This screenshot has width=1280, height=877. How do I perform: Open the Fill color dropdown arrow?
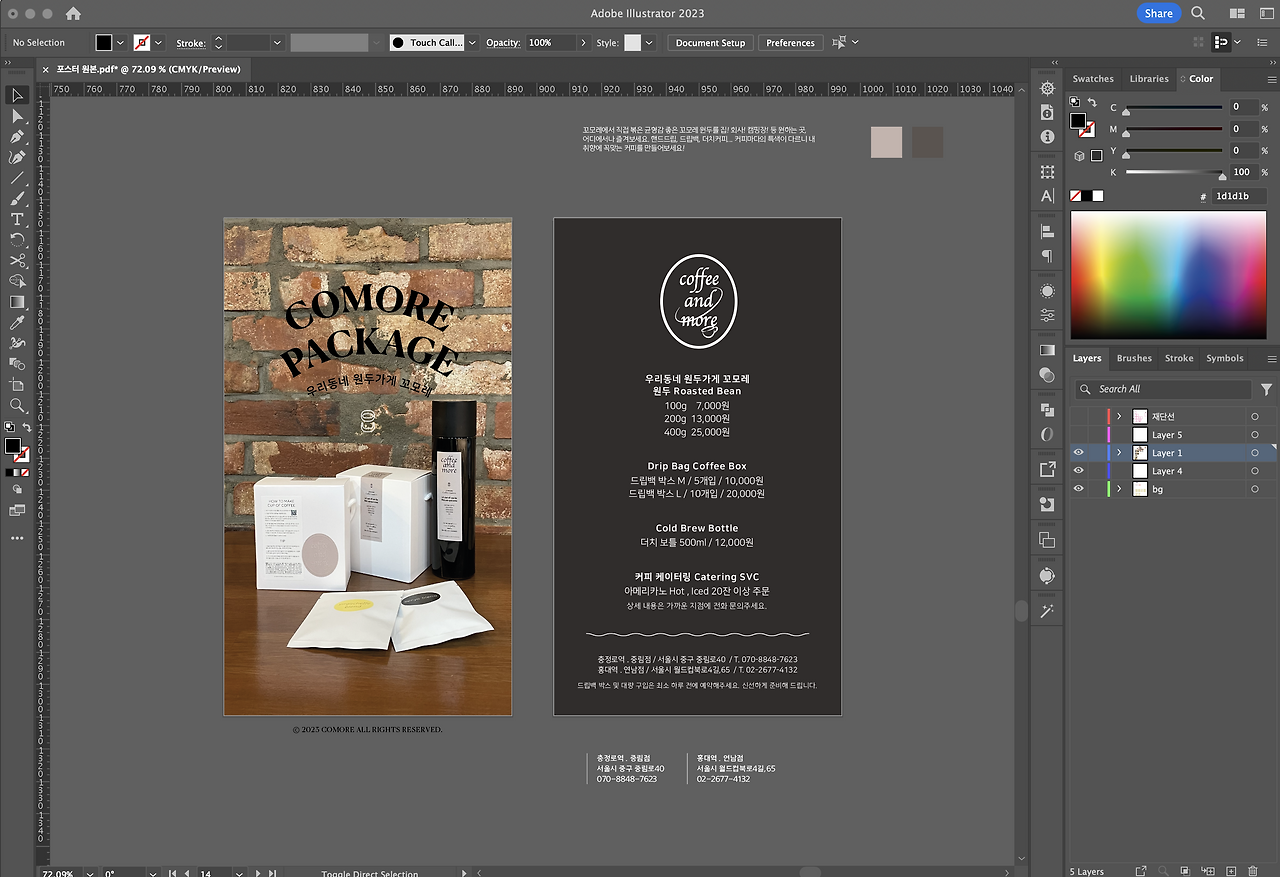(121, 43)
